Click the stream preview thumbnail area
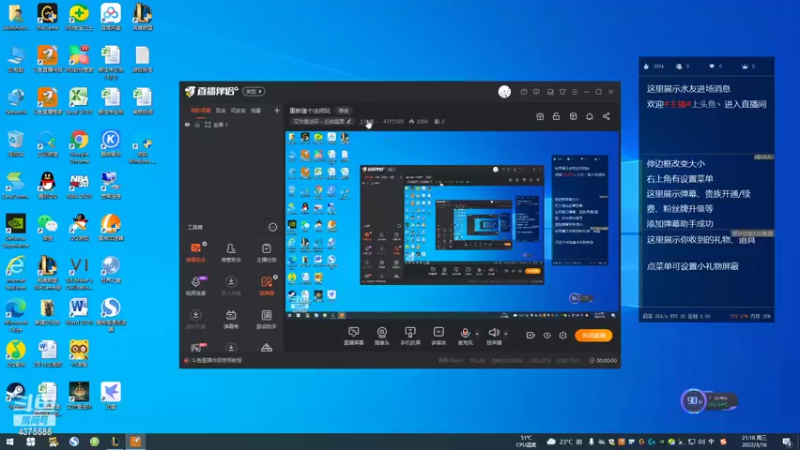Image resolution: width=800 pixels, height=450 pixels. click(452, 225)
